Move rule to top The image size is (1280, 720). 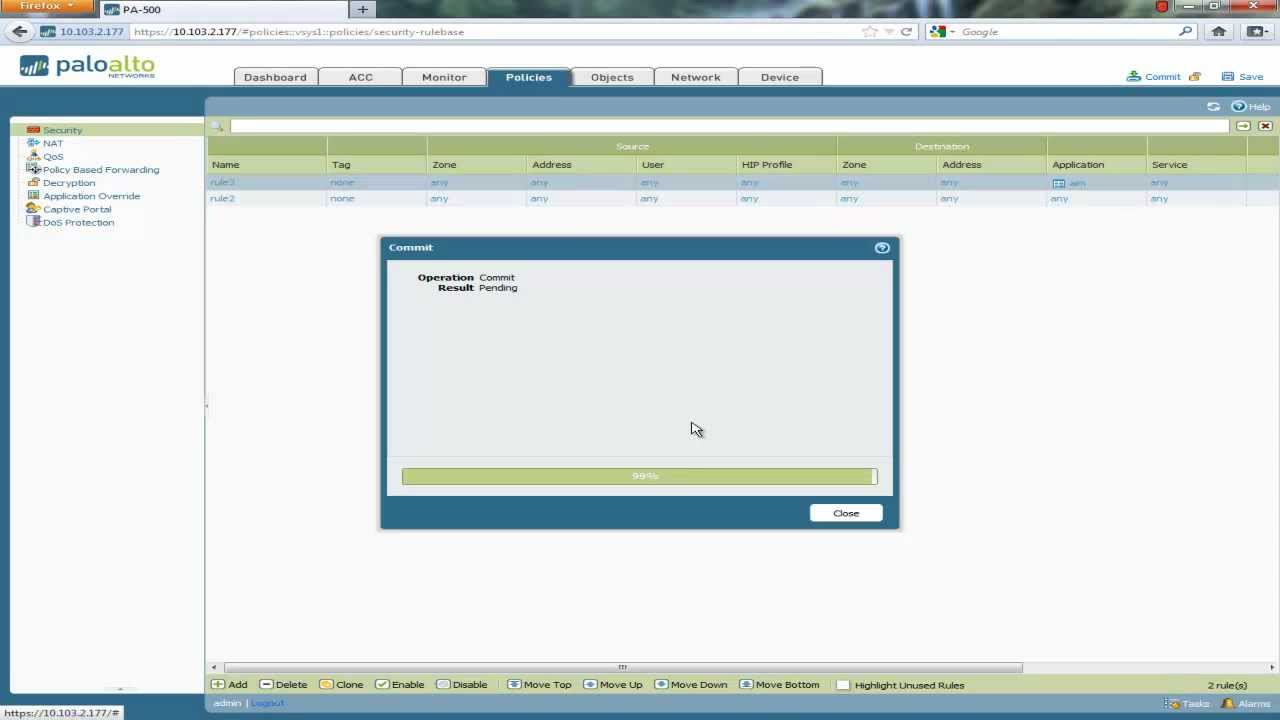click(x=539, y=685)
